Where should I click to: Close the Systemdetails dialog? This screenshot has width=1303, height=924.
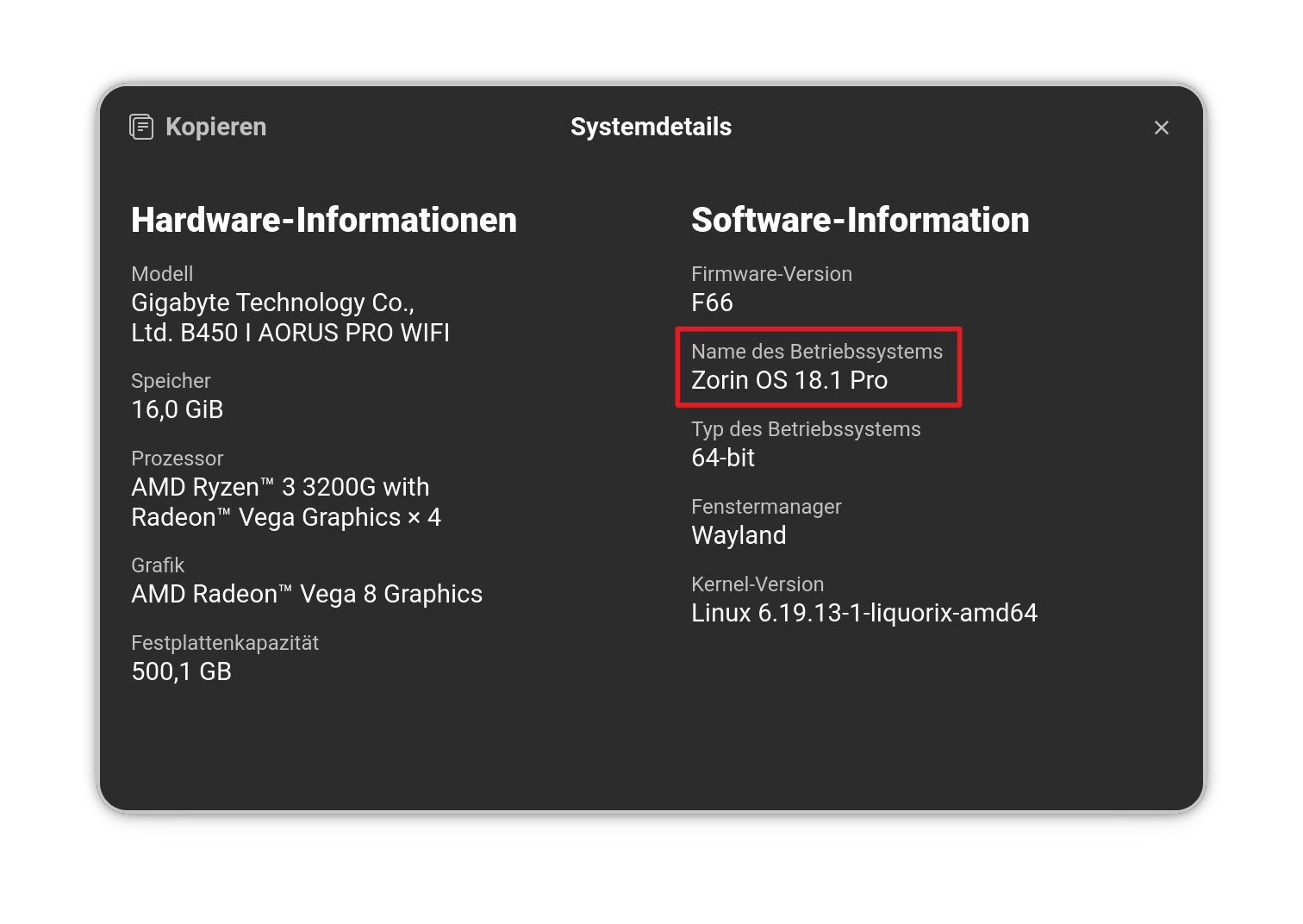coord(1161,128)
